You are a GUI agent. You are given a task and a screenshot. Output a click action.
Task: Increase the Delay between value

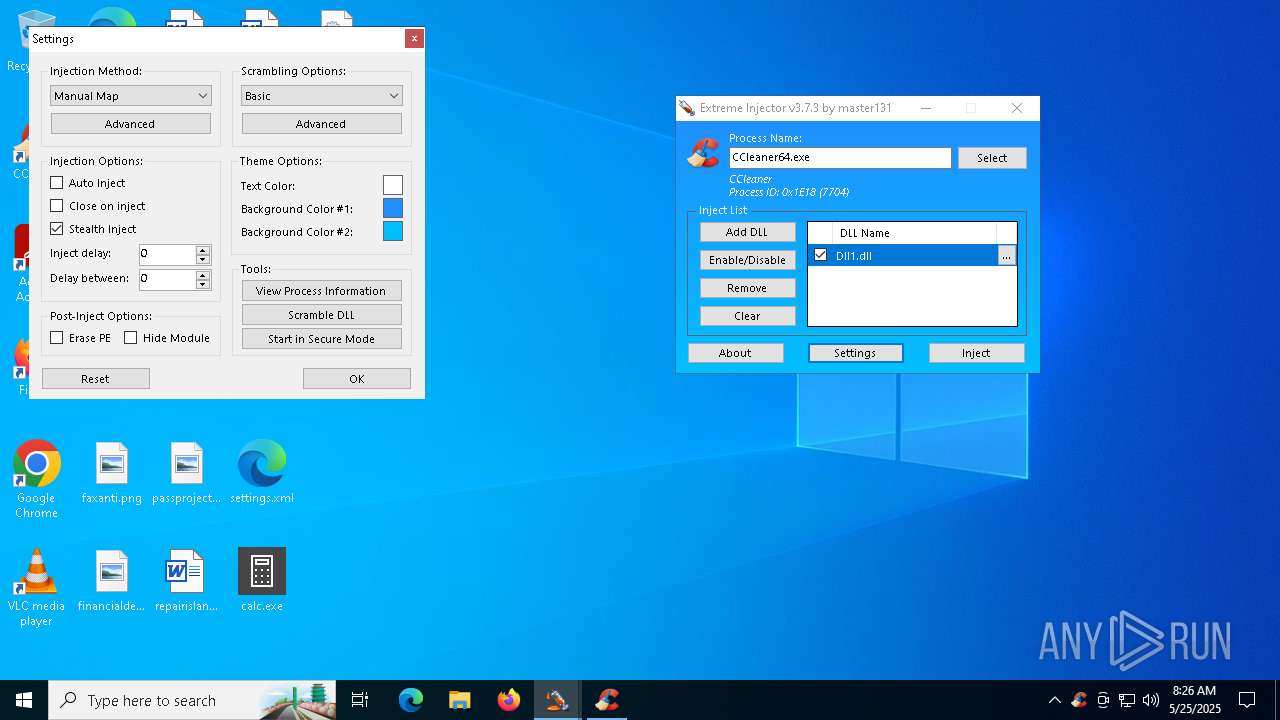click(203, 275)
